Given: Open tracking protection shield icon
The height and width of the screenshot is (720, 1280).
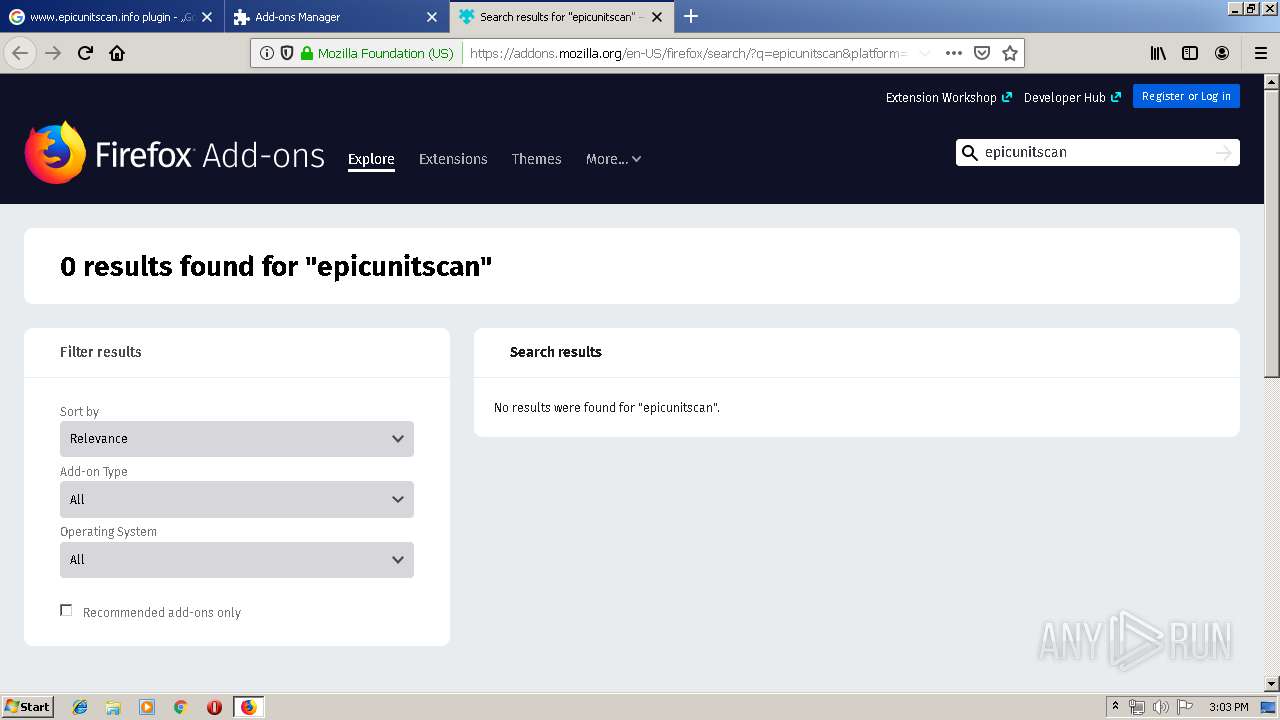Looking at the screenshot, I should (287, 53).
